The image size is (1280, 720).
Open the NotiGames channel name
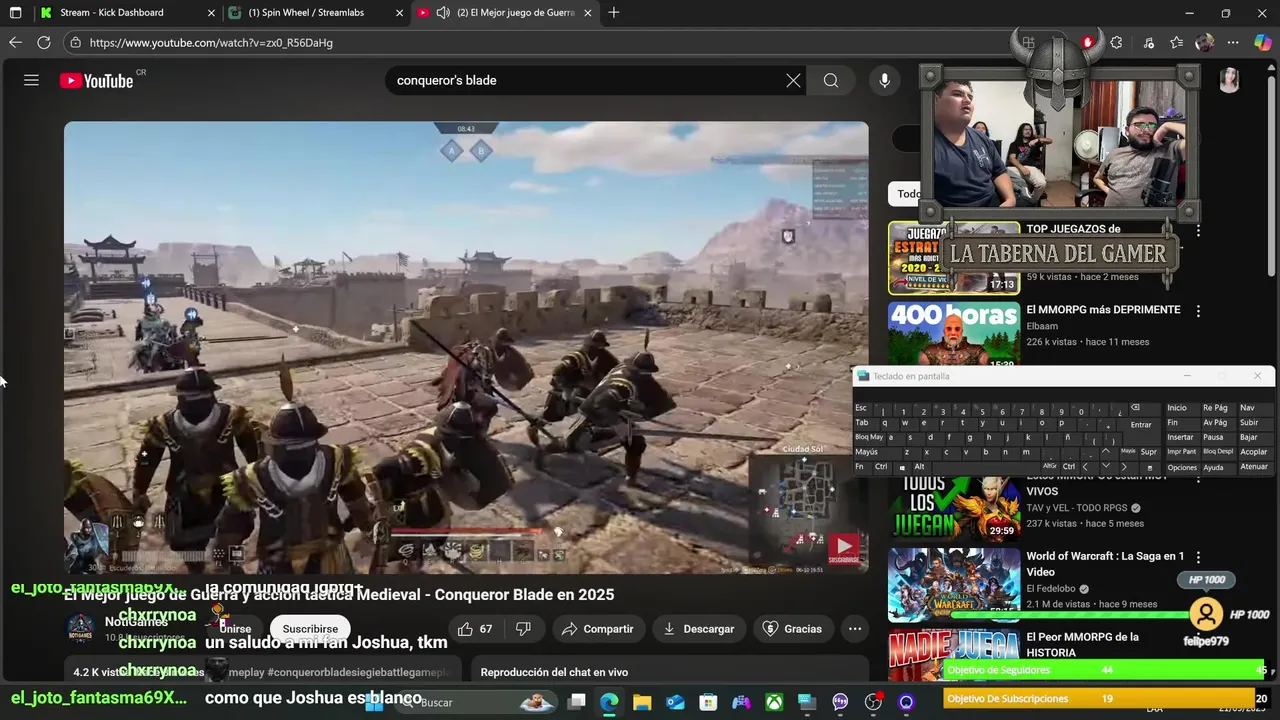click(136, 622)
